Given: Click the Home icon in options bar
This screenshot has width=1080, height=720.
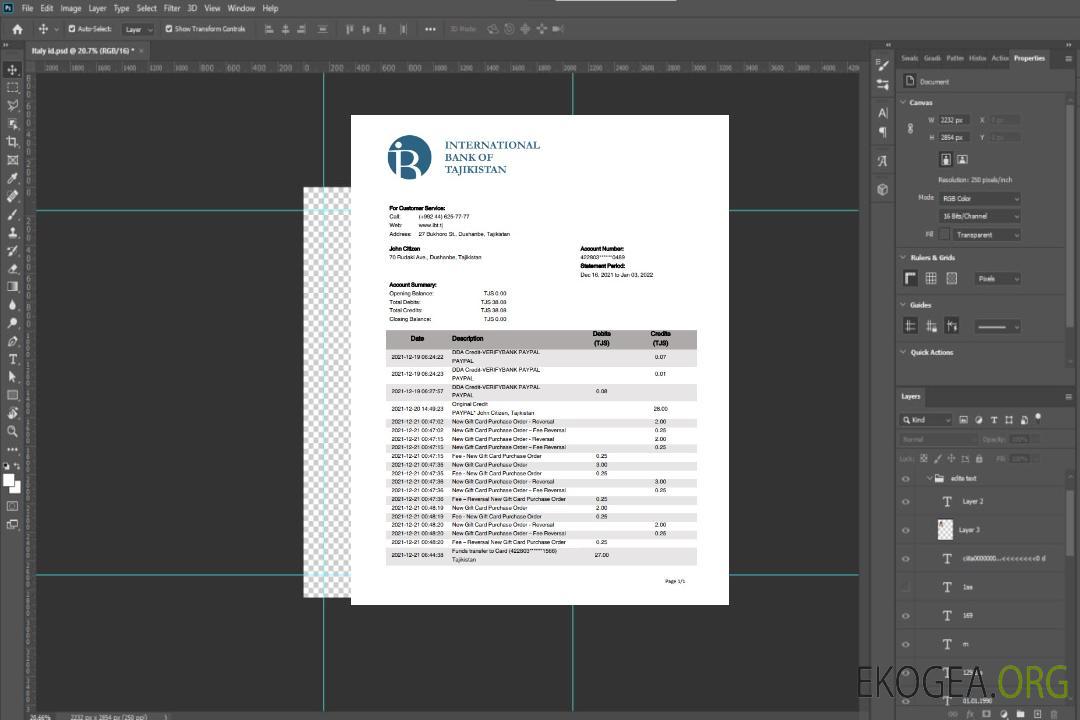Looking at the screenshot, I should click(17, 29).
